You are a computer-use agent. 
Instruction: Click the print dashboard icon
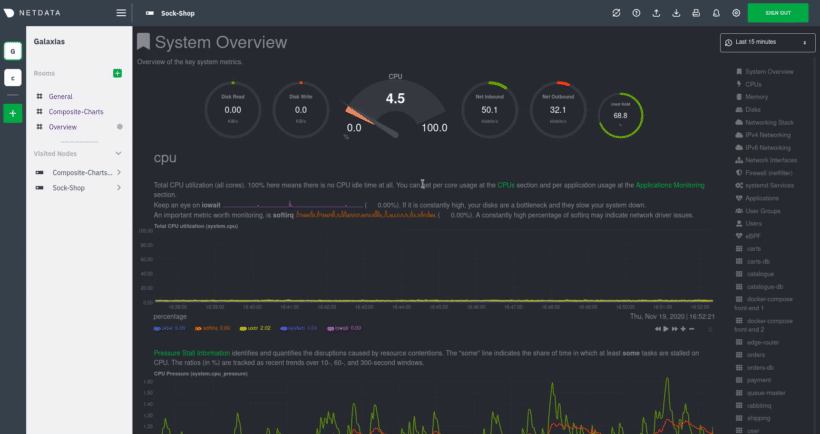(x=696, y=13)
